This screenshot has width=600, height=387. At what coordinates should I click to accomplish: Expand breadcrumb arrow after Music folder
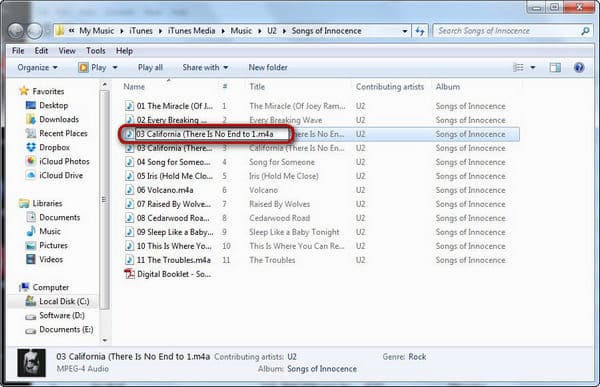point(259,31)
